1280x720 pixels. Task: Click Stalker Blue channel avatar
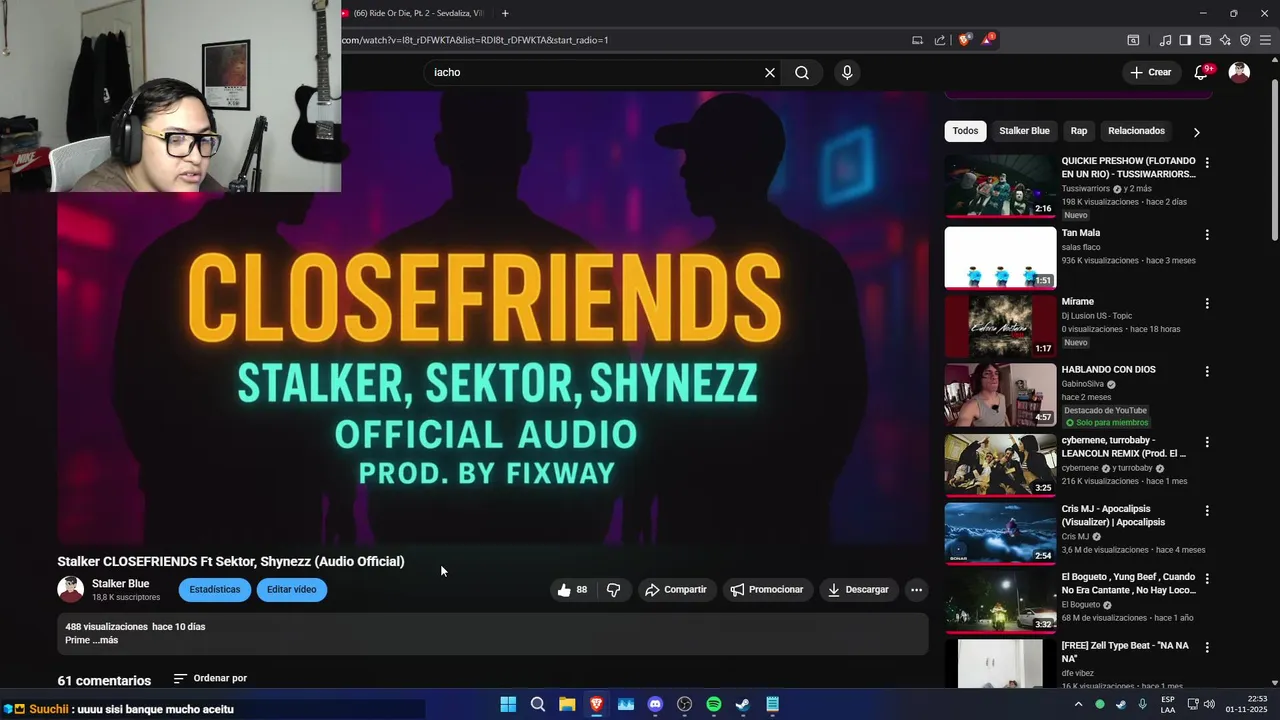[x=71, y=590]
